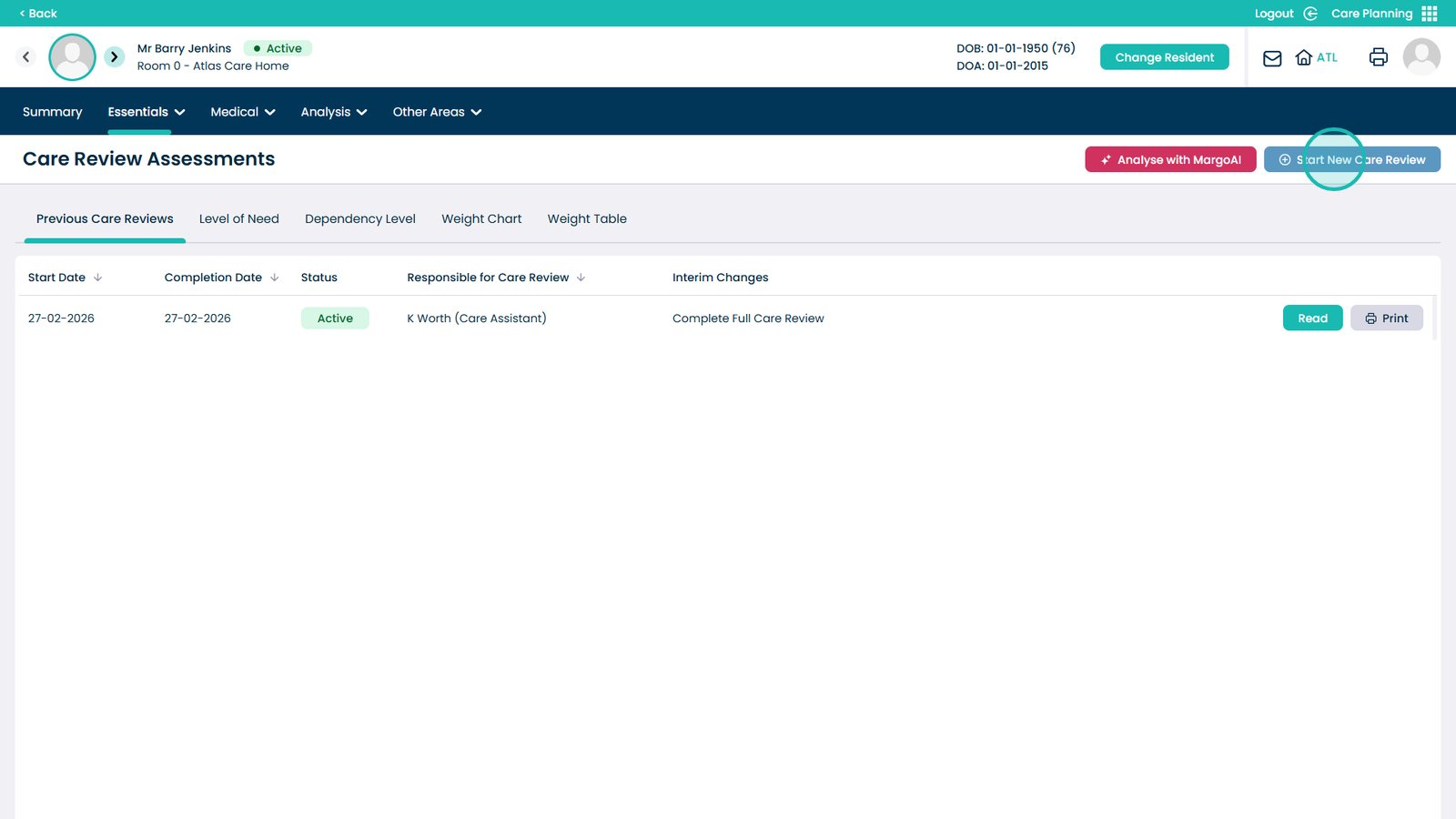This screenshot has height=819, width=1456.
Task: Click the Change Resident button
Action: 1165,57
